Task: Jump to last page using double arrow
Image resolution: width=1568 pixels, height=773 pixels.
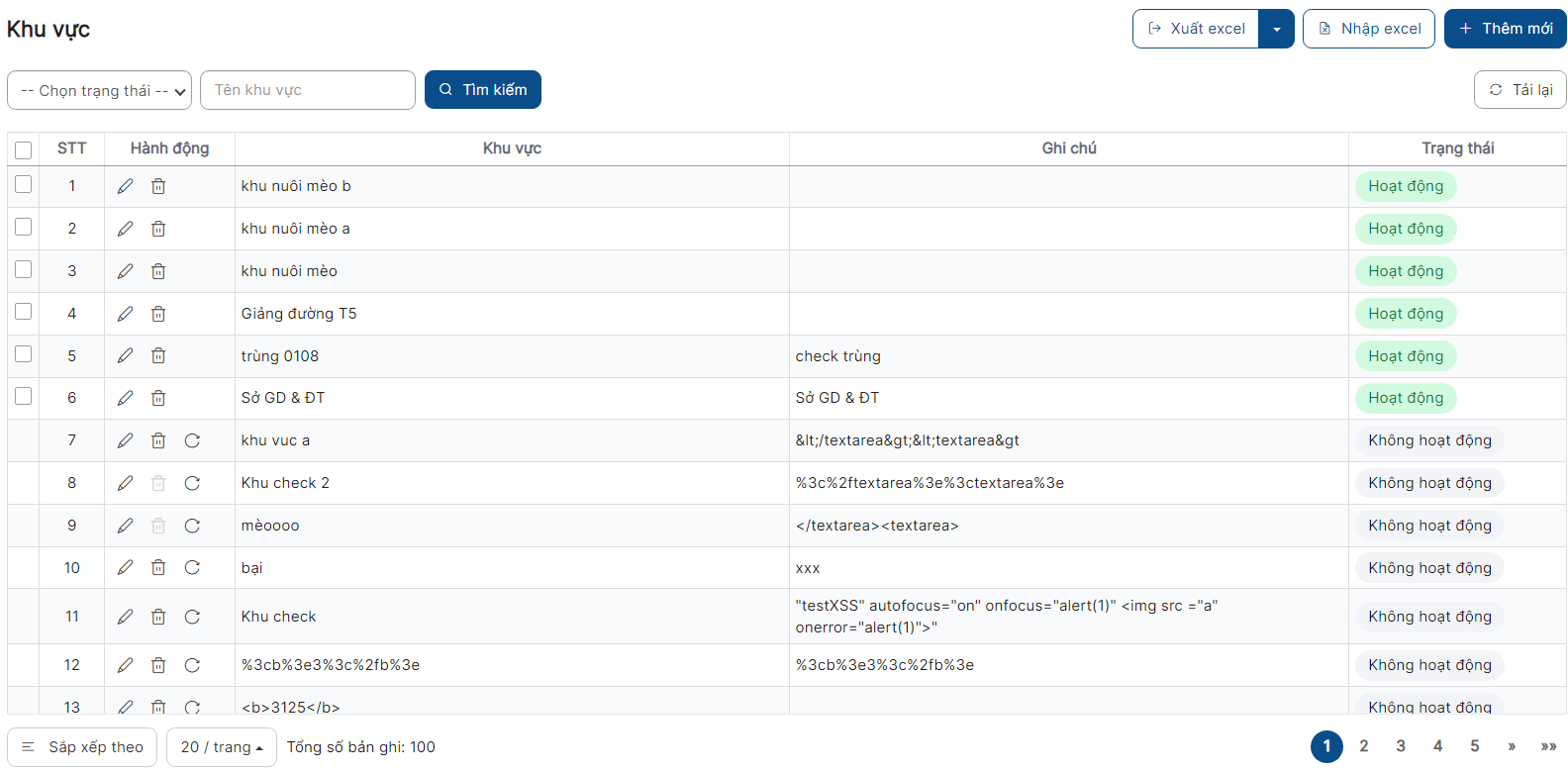Action: click(x=1548, y=746)
